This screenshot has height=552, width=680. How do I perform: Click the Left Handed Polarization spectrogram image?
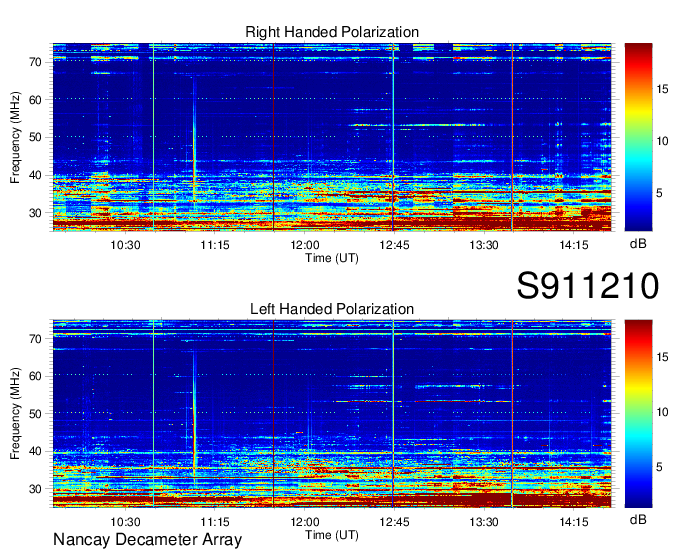[x=332, y=414]
